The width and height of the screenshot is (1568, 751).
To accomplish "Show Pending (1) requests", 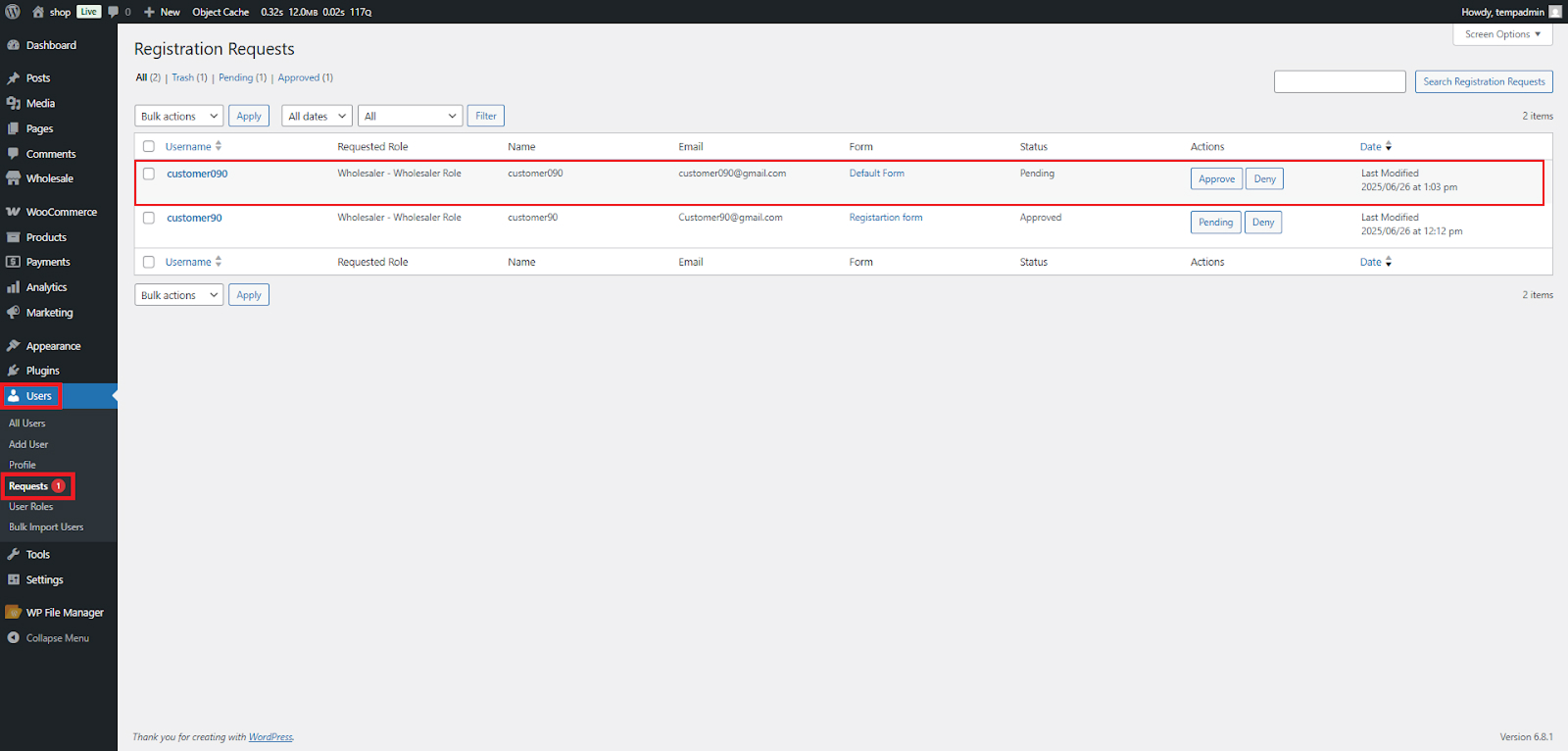I will click(242, 77).
